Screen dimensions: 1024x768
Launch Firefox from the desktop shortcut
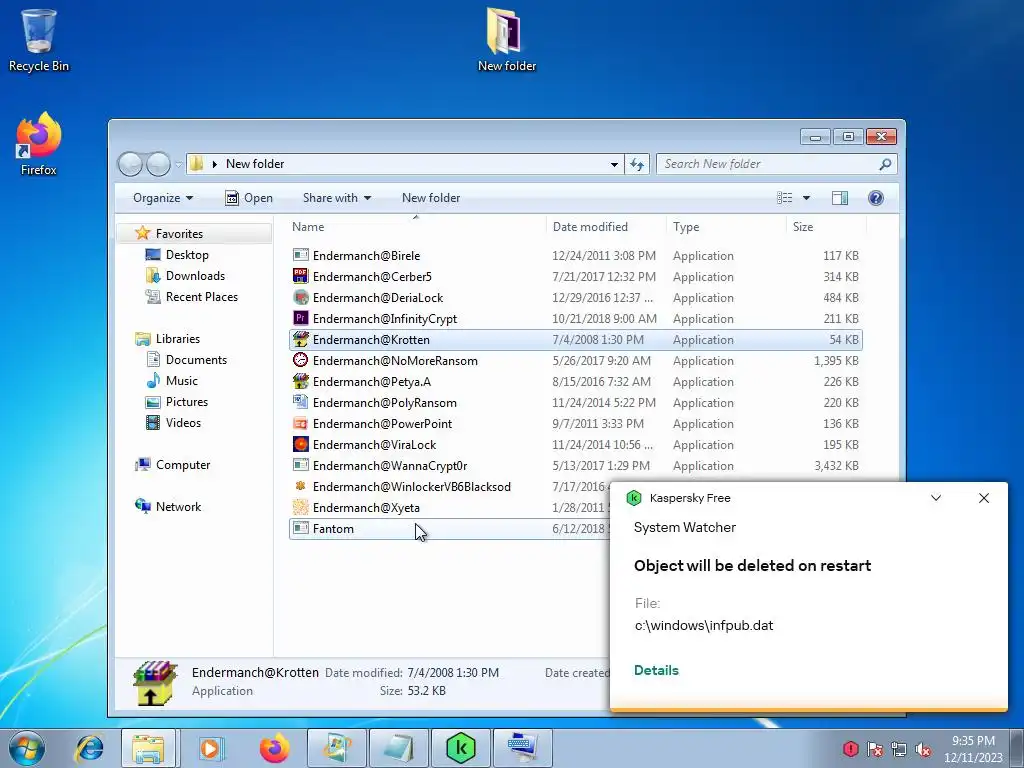39,144
